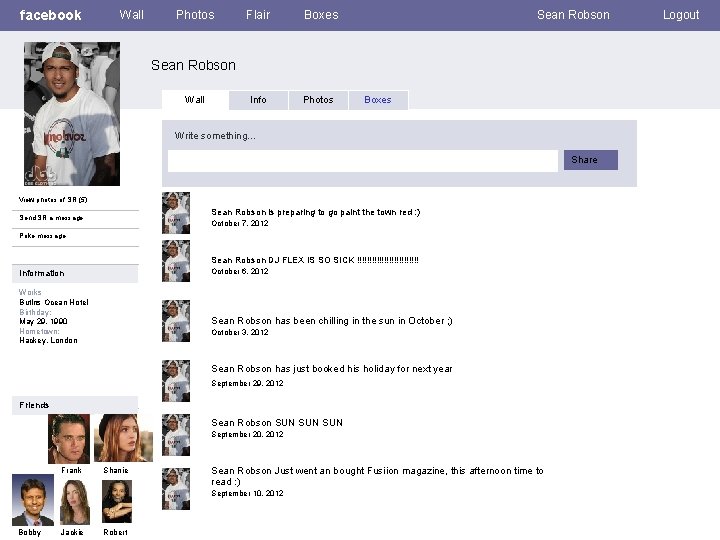
Task: Click the September 20, 2012 date
Action: [x=247, y=434]
